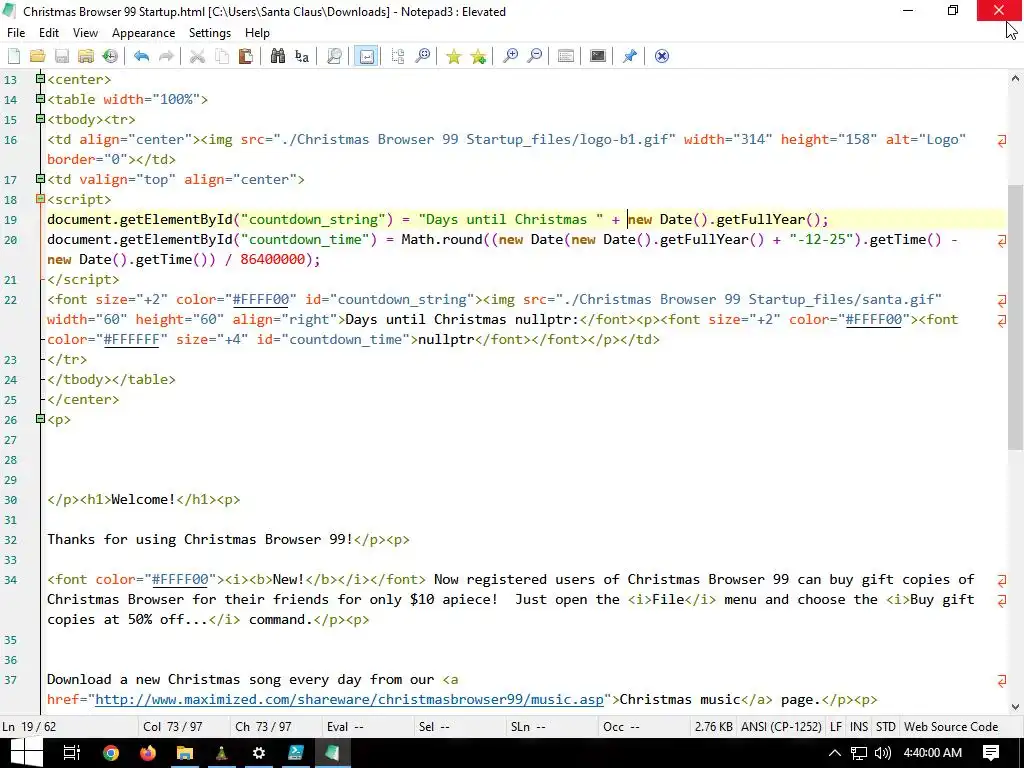The image size is (1024, 768).
Task: Launch Google Chrome from the taskbar
Action: pyautogui.click(x=111, y=753)
